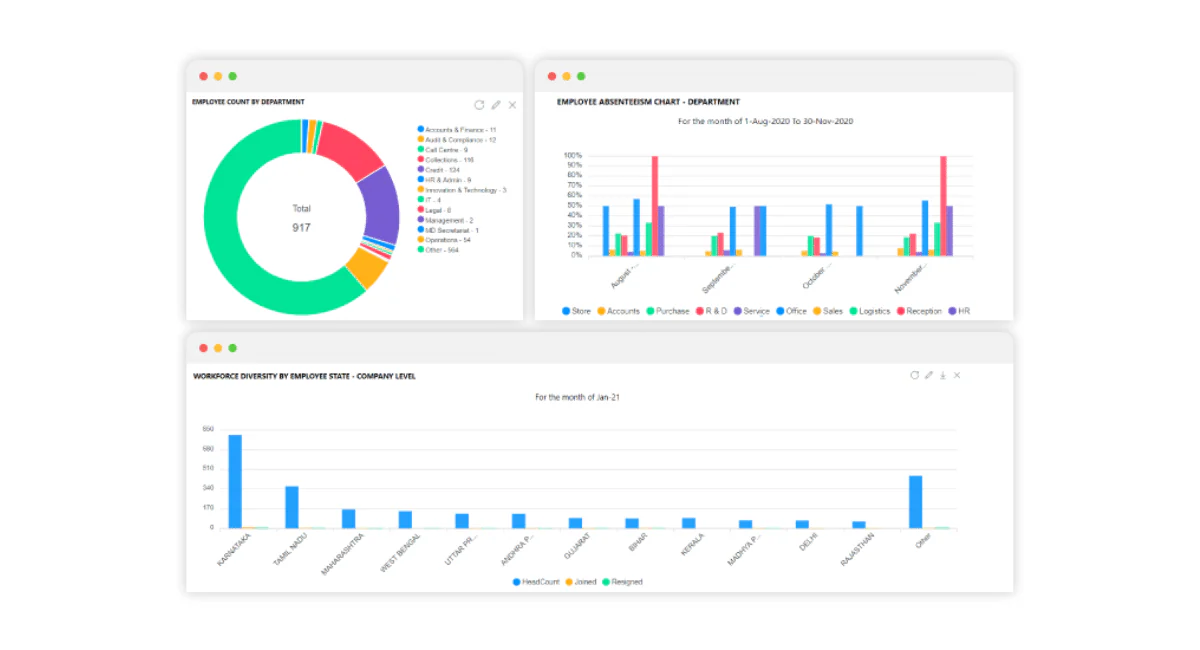Download the Workforce Diversity chart
The height and width of the screenshot is (650, 1200).
(x=942, y=375)
